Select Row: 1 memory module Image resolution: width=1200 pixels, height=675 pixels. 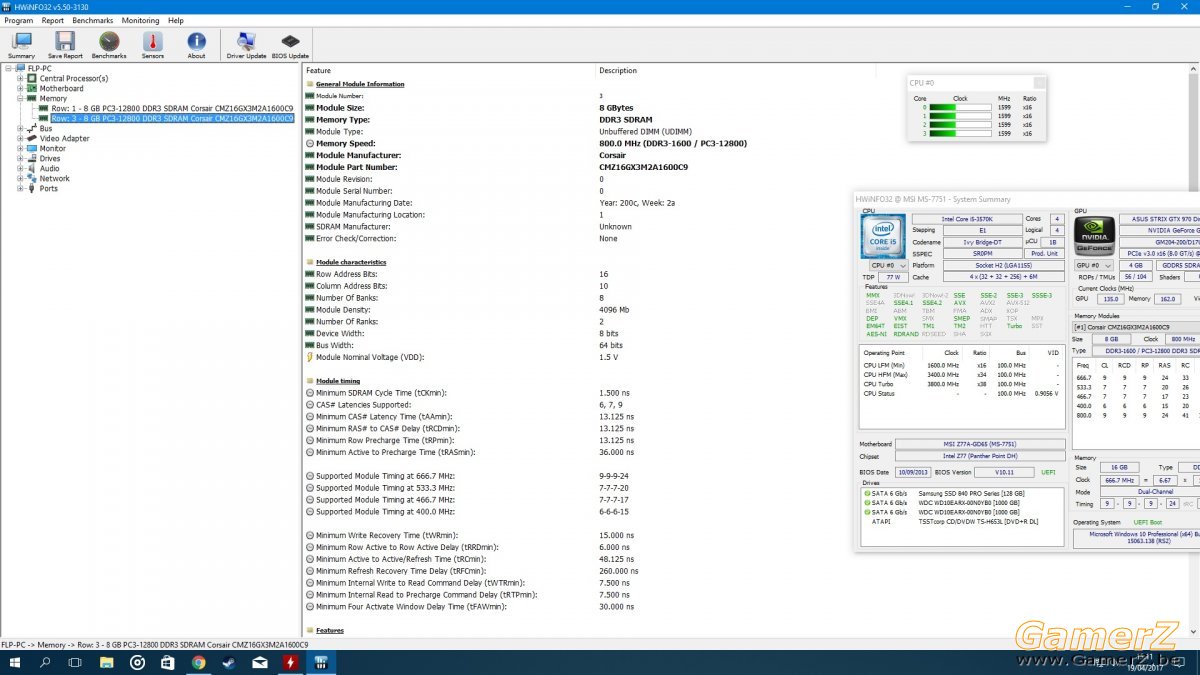[172, 108]
